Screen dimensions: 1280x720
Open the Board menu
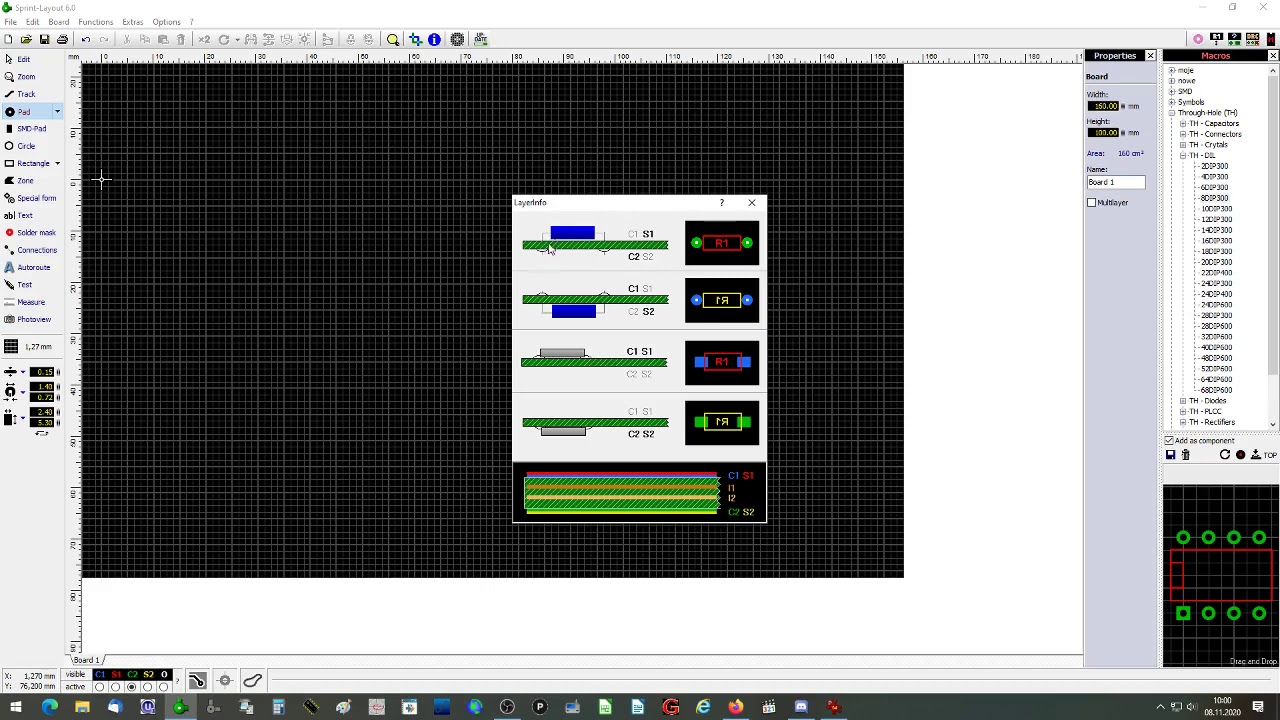coord(59,22)
